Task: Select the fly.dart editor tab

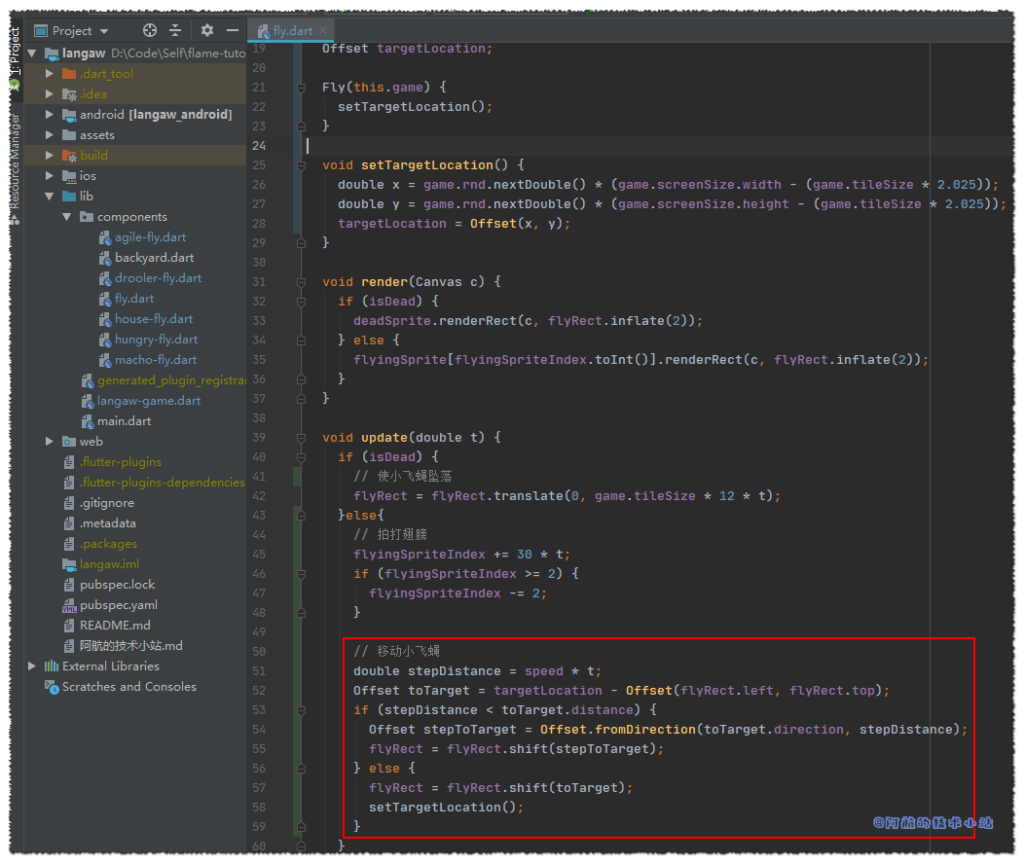Action: [x=291, y=31]
